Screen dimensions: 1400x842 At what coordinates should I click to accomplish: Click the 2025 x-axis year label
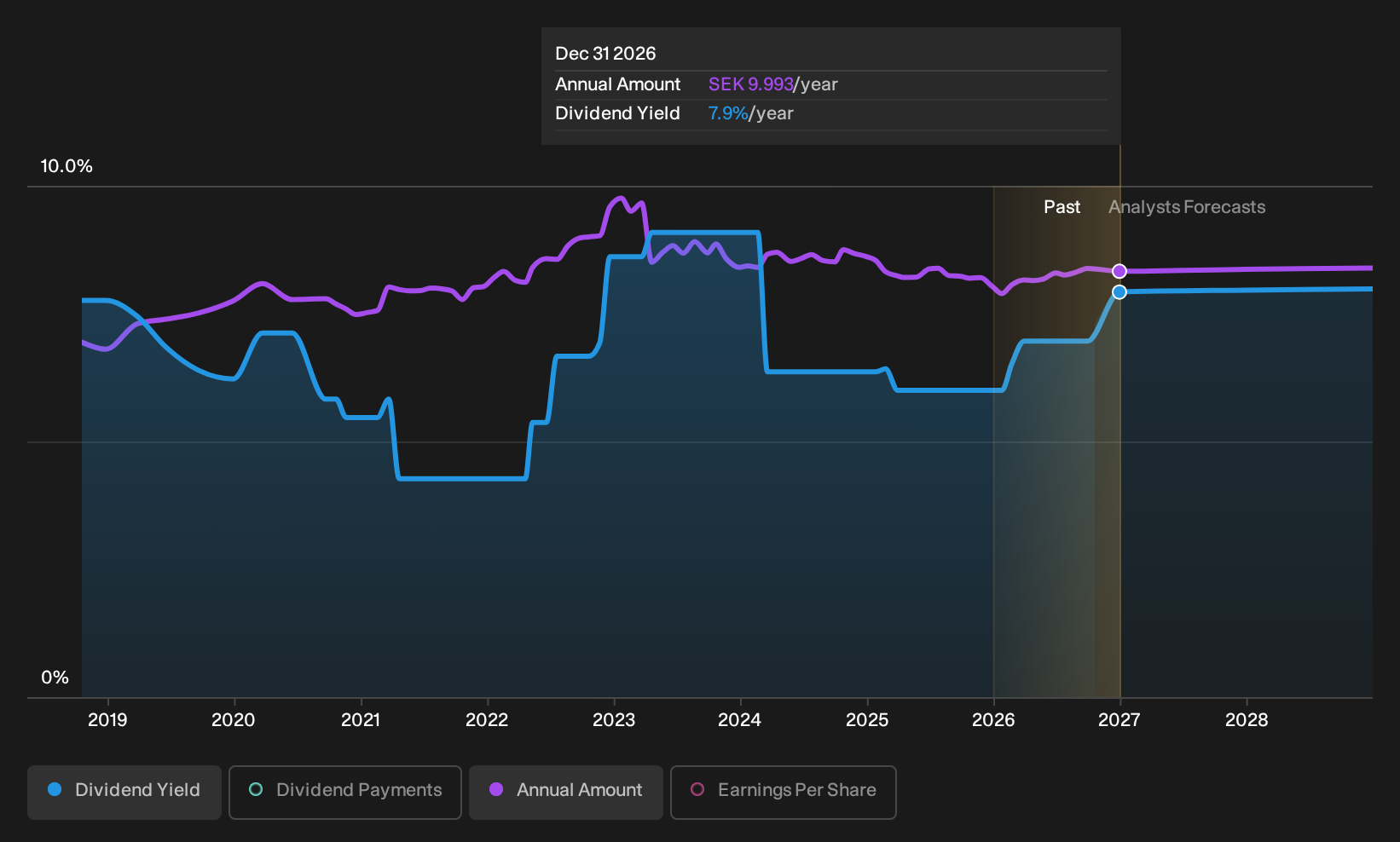[x=867, y=720]
